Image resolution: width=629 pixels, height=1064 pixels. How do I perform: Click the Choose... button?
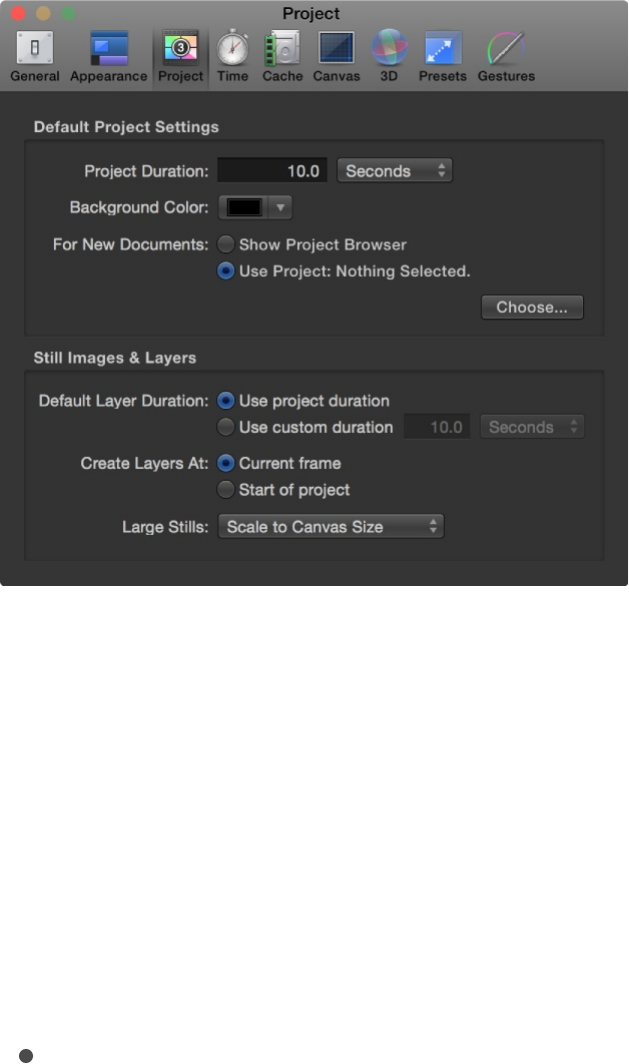click(x=532, y=307)
